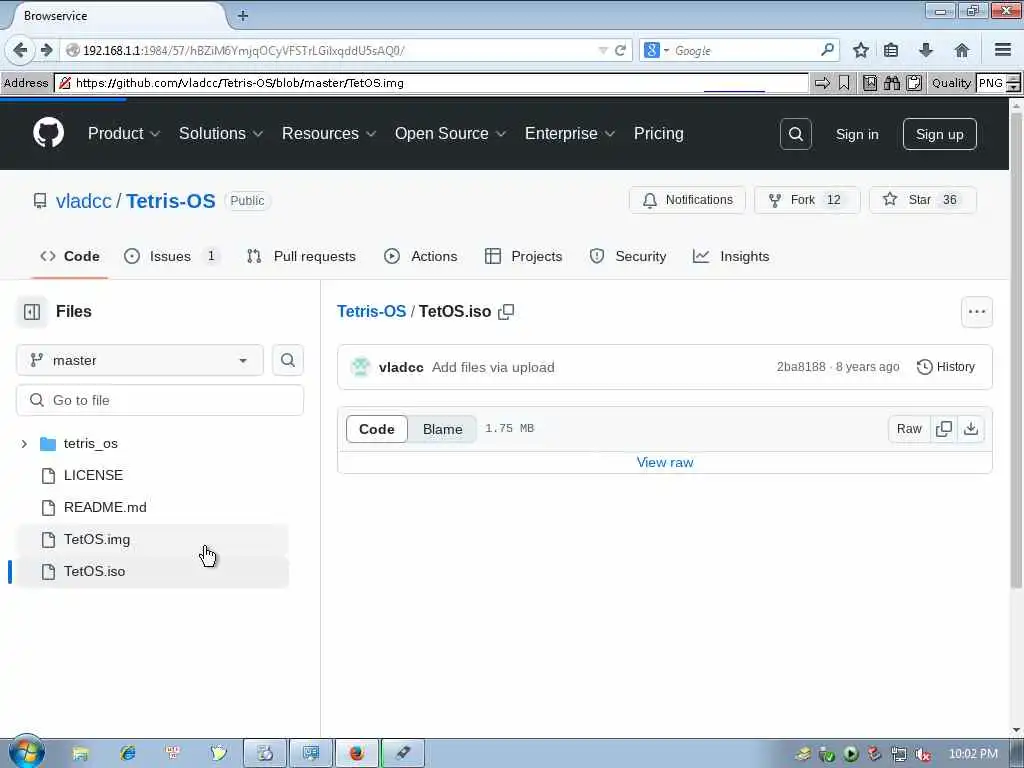The height and width of the screenshot is (768, 1024).
Task: Click the Browservice find binoculars icon
Action: [891, 83]
